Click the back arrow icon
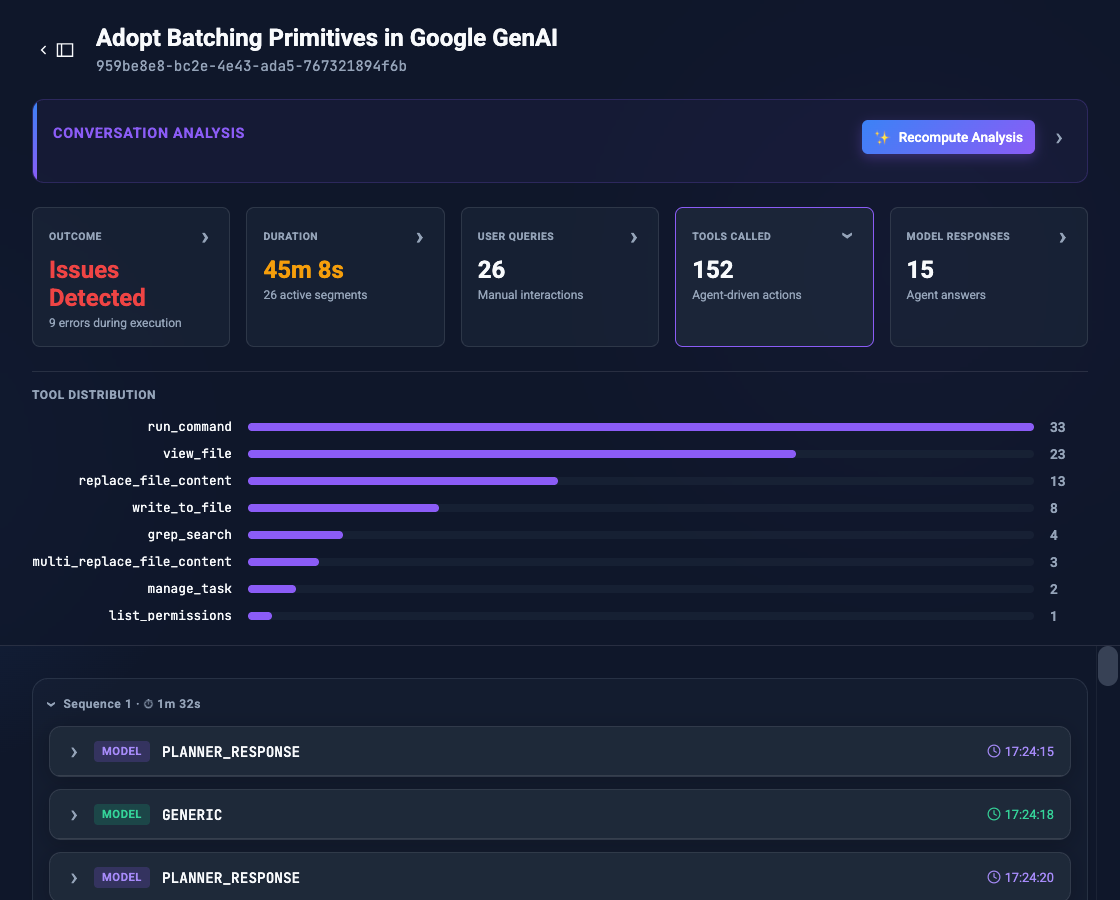 coord(44,50)
